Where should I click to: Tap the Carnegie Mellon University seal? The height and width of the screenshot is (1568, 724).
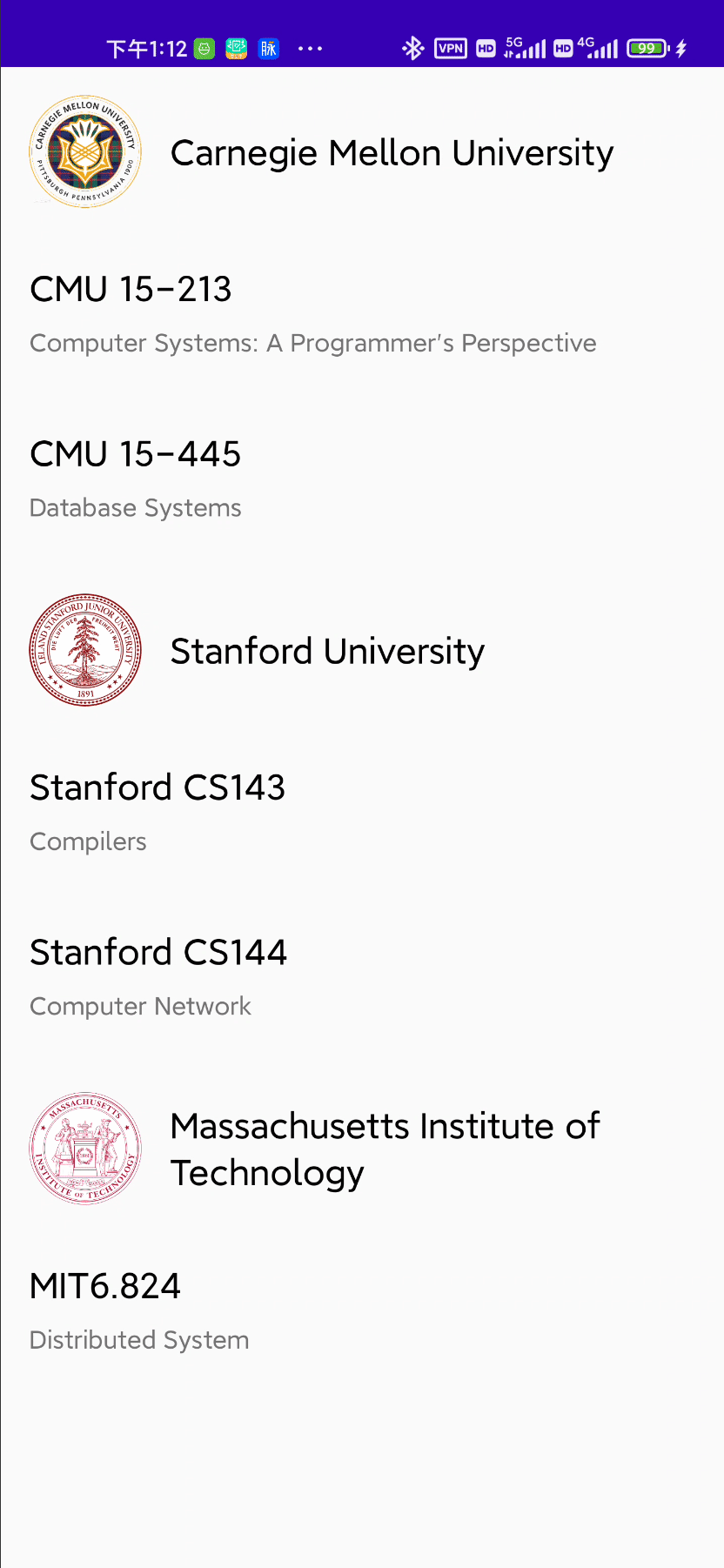pos(85,151)
